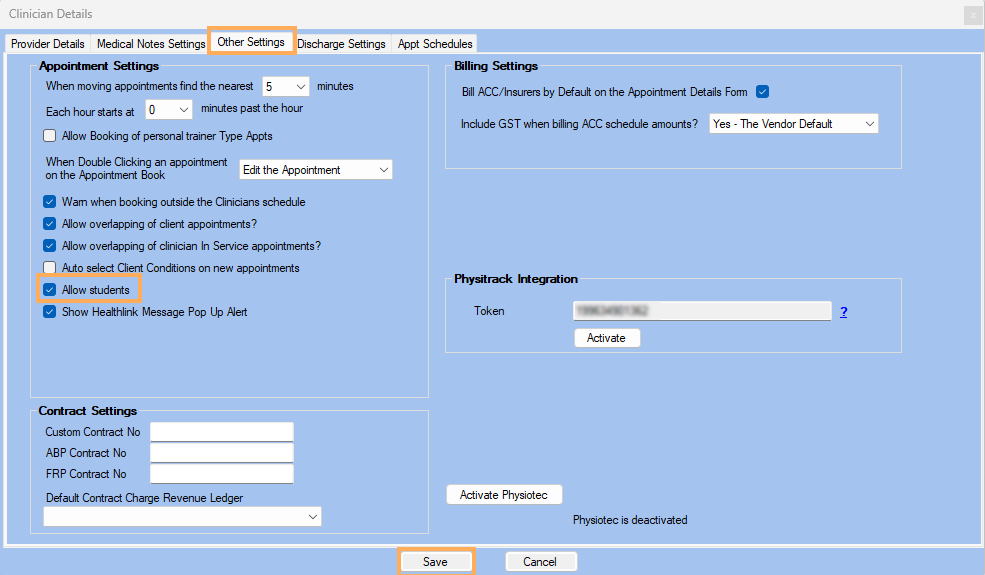Close the Clinician Details window

[971, 15]
